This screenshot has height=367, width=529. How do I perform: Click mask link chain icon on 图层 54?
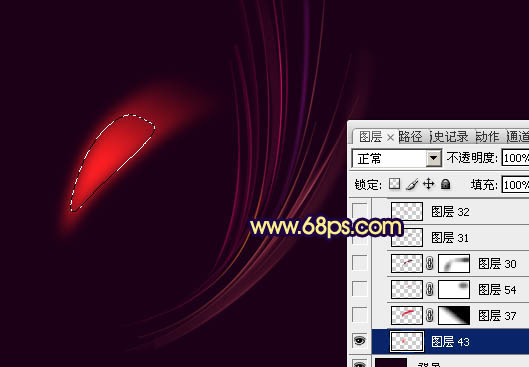click(430, 289)
